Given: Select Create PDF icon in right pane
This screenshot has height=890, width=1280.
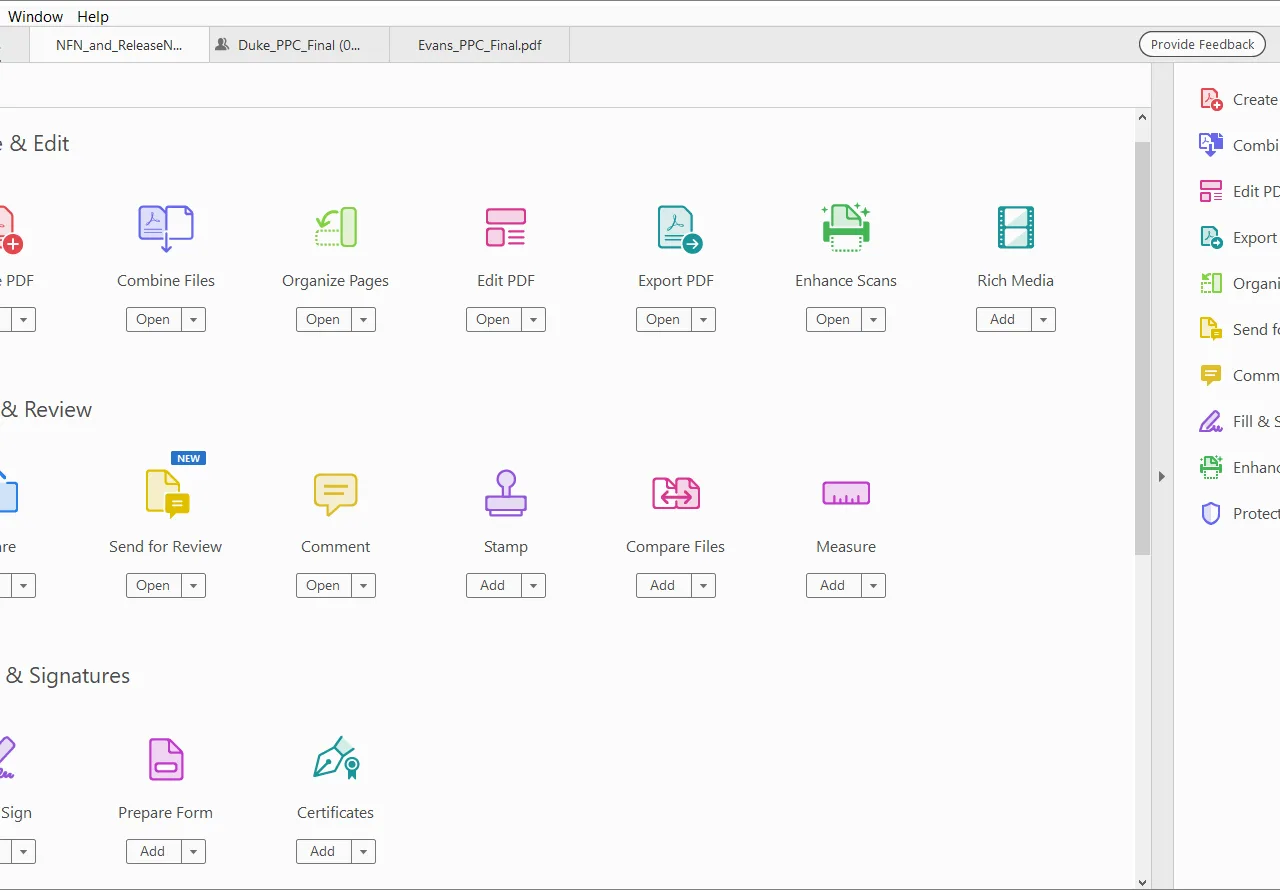Looking at the screenshot, I should pyautogui.click(x=1211, y=99).
